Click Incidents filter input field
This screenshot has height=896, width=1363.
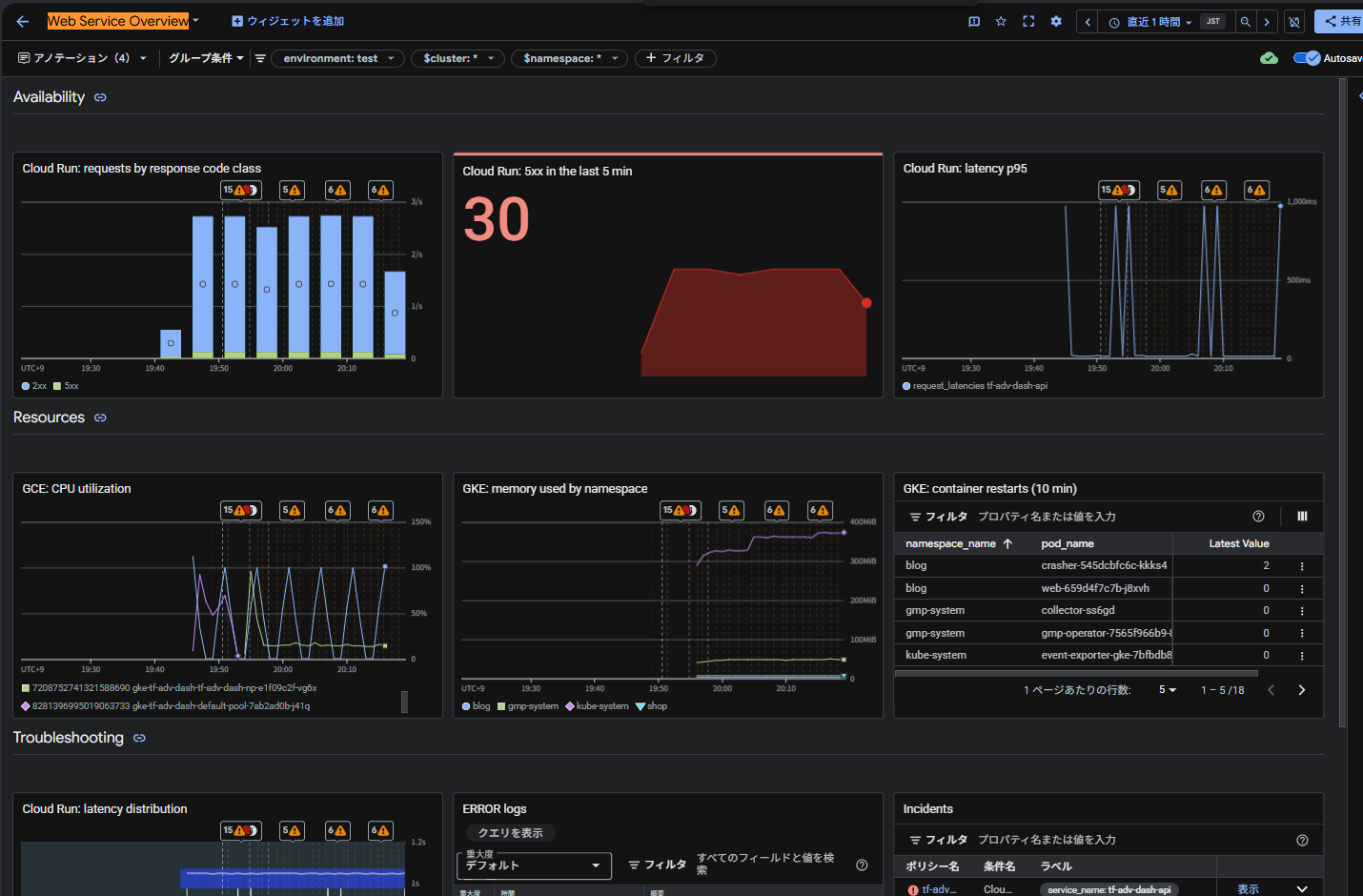pos(1129,840)
